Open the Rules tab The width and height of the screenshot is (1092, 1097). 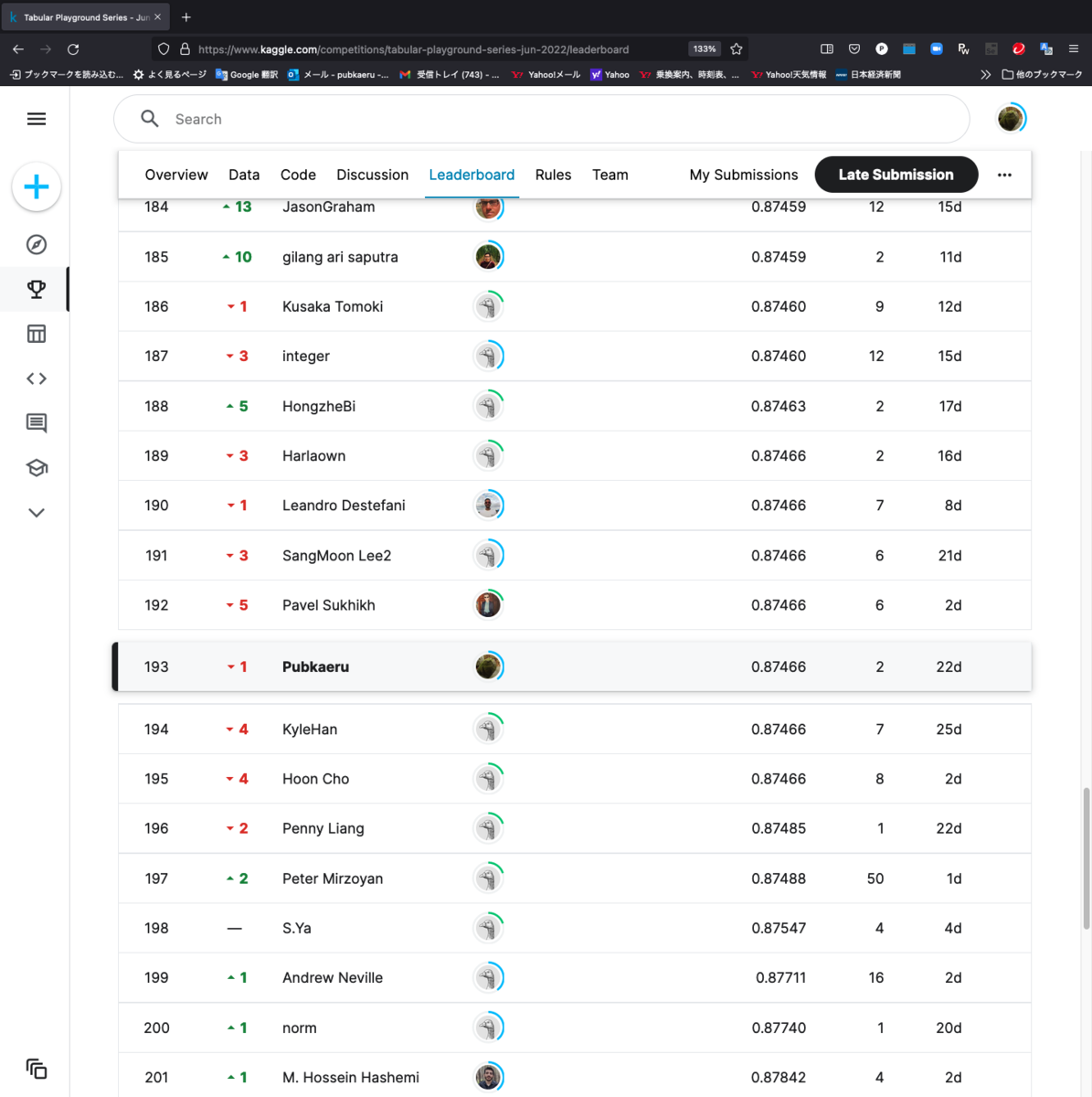coord(553,175)
